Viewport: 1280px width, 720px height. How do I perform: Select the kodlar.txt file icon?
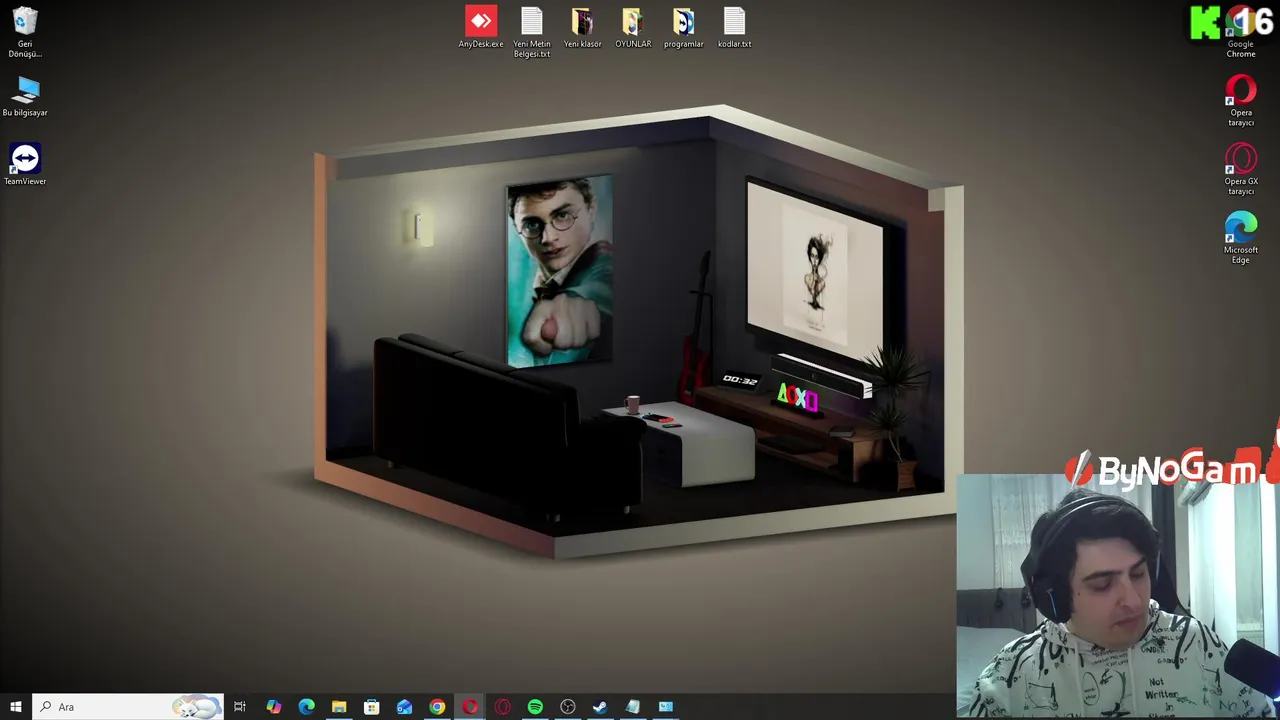(x=734, y=27)
